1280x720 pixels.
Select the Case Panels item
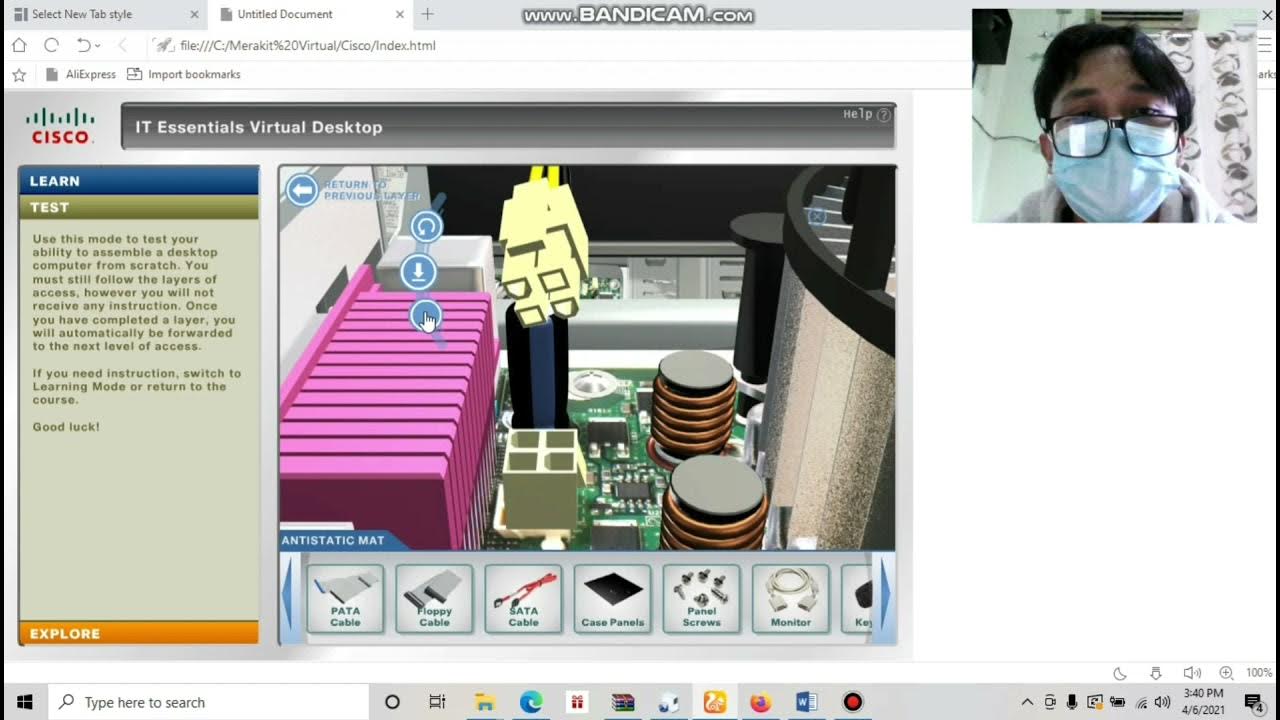click(x=612, y=598)
